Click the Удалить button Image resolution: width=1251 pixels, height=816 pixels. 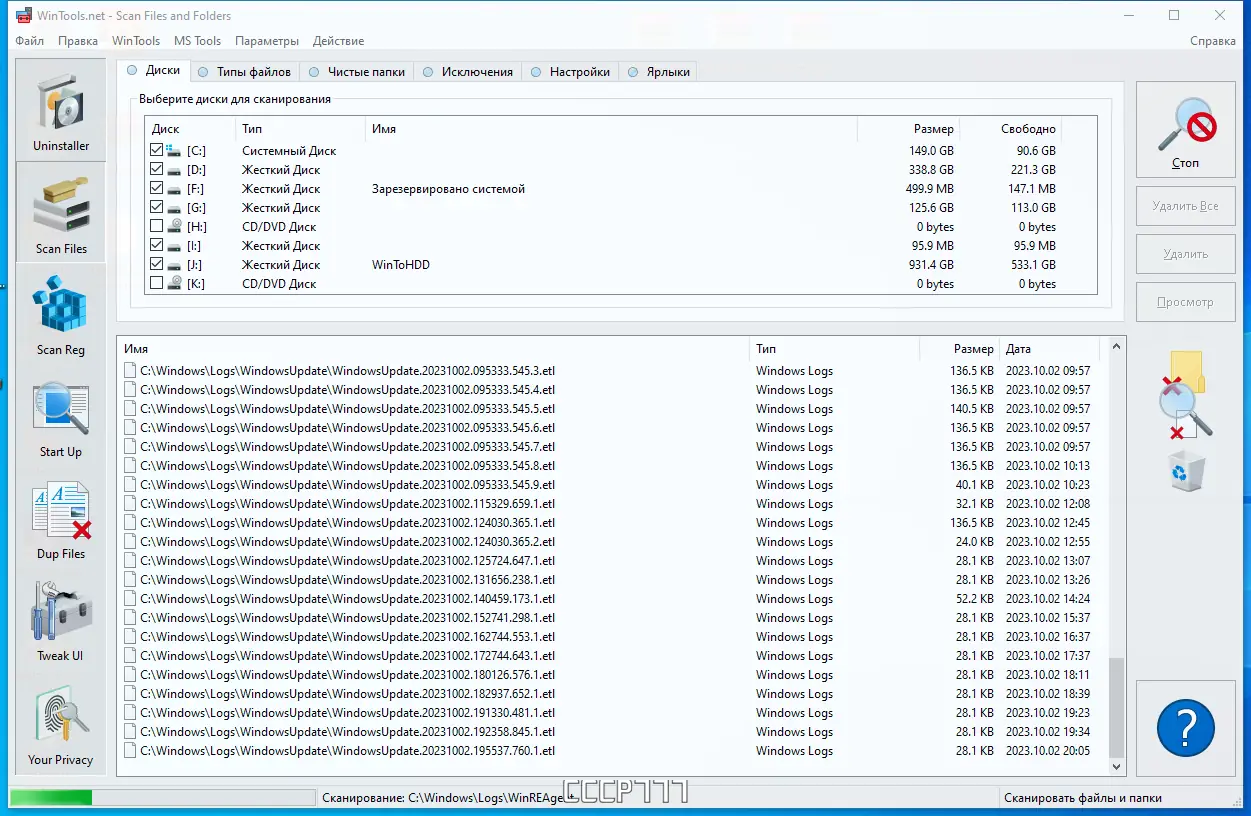tap(1185, 254)
